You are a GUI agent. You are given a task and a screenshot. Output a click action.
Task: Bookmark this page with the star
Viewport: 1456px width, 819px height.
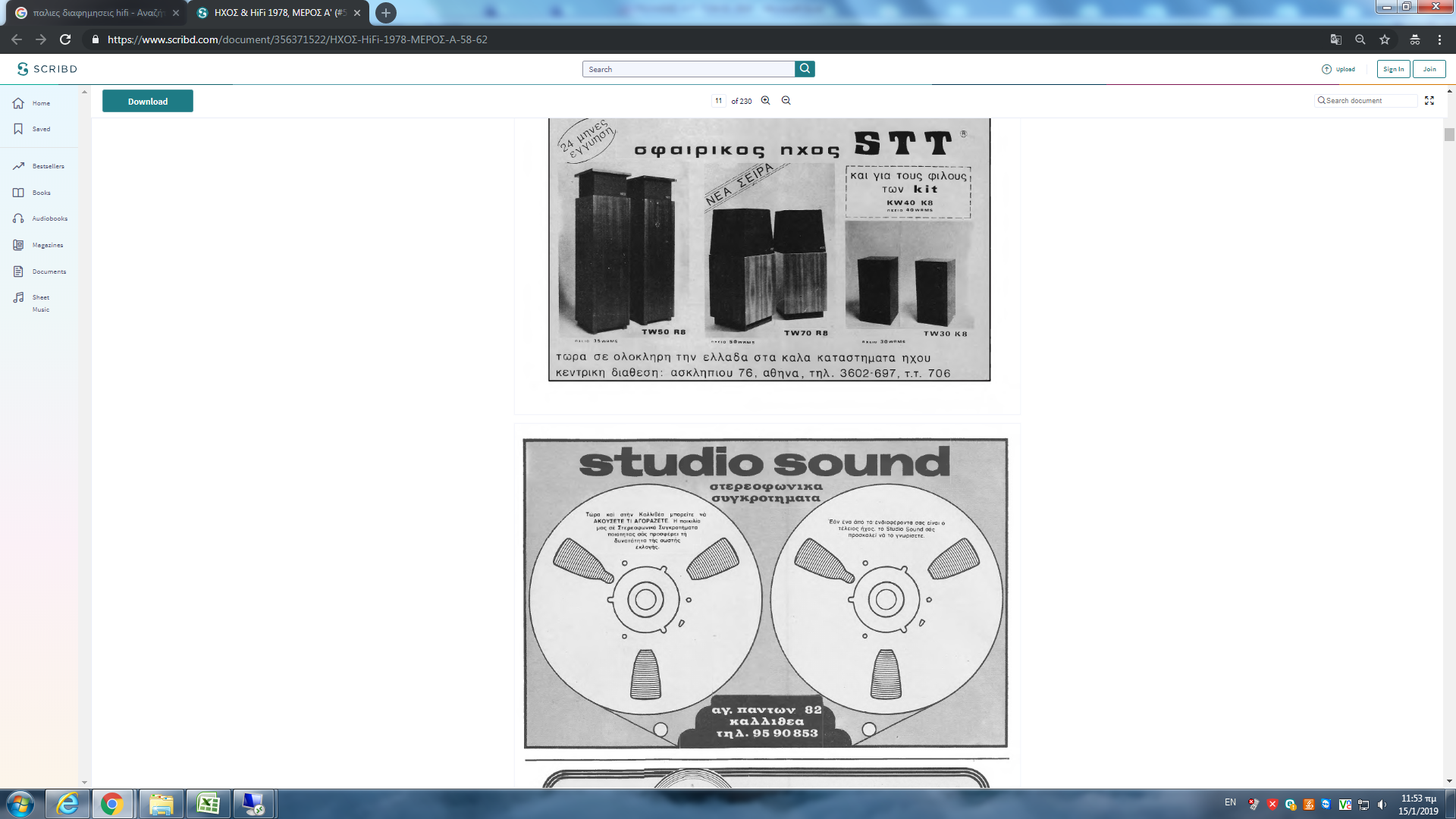pos(1384,39)
